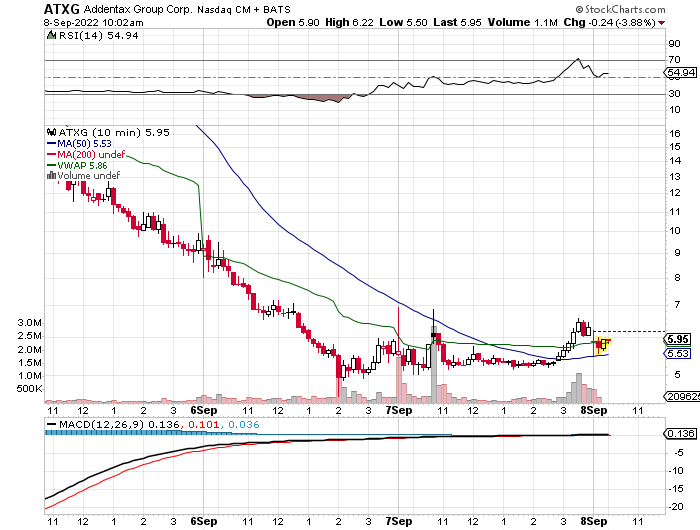This screenshot has height=530, width=700.
Task: Click the 5.53 MA(50) value tag on right axis
Action: (678, 354)
